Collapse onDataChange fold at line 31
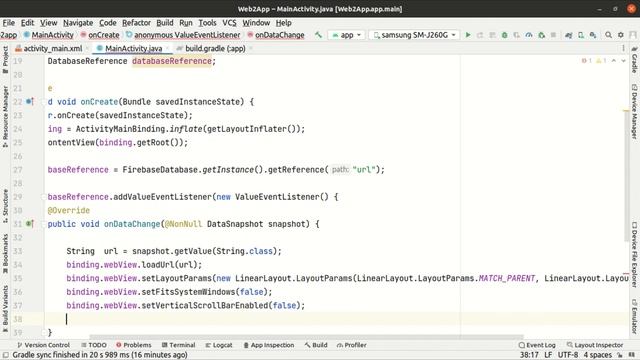The image size is (640, 360). pos(43,224)
